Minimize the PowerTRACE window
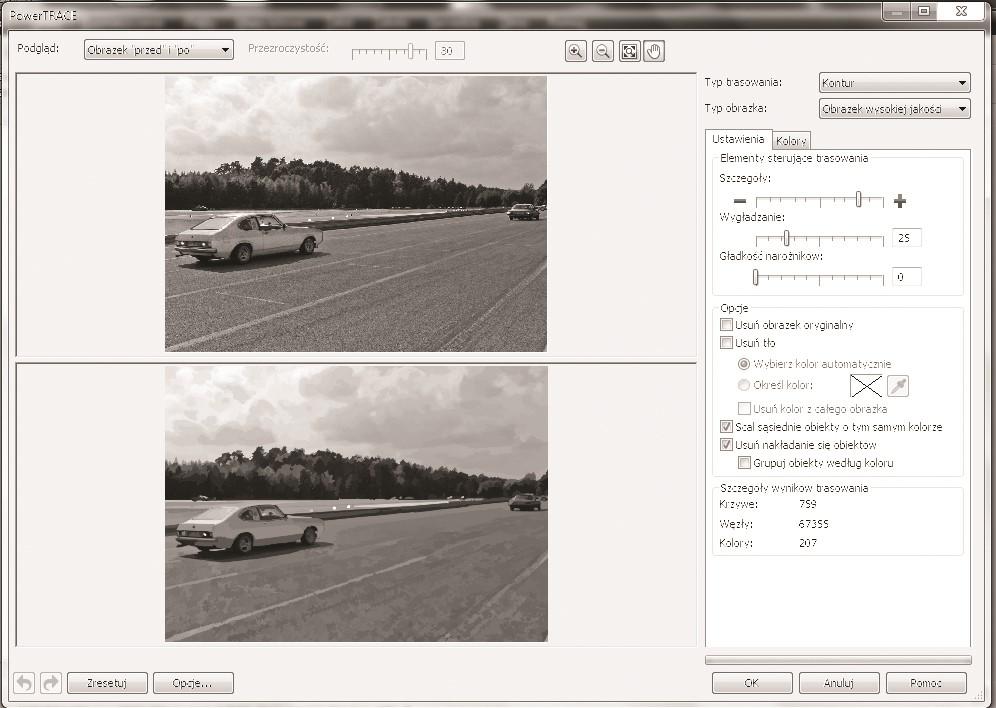 [898, 11]
